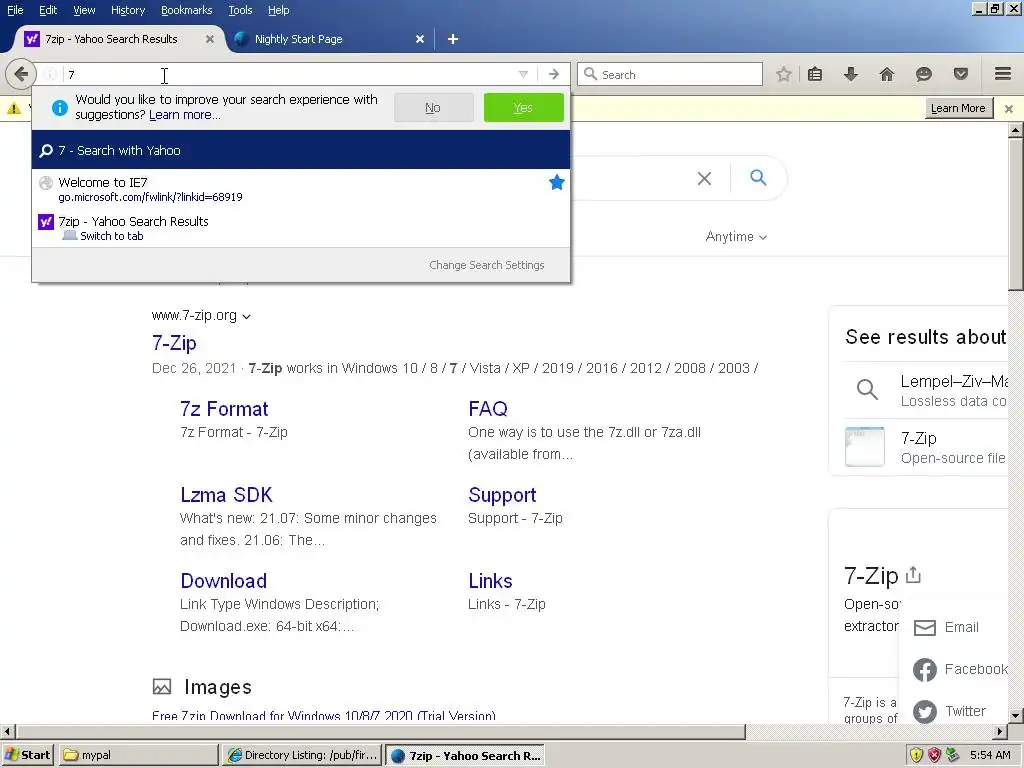Click the chat bubble toolbar icon
This screenshot has height=768, width=1024.
coord(923,74)
